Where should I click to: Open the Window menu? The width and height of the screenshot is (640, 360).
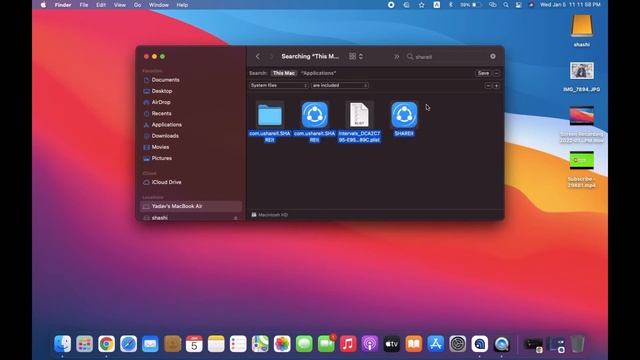(x=159, y=5)
